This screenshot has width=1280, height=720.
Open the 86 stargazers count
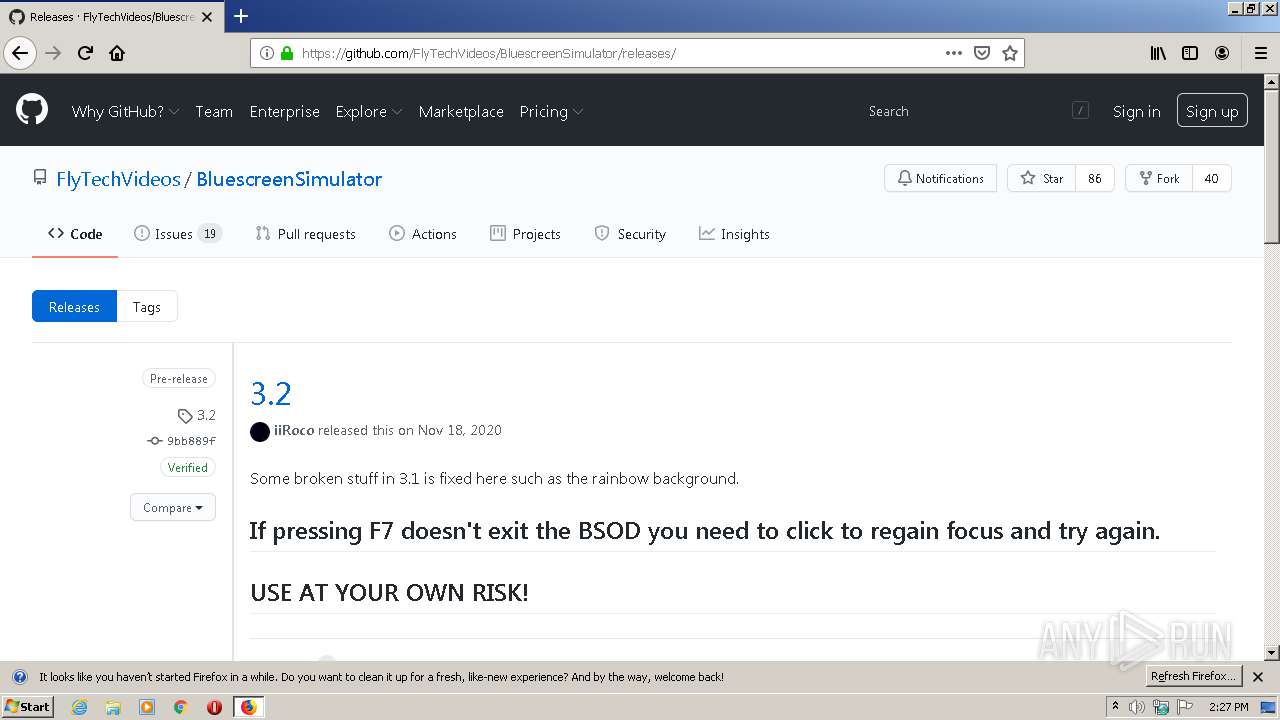coord(1095,178)
